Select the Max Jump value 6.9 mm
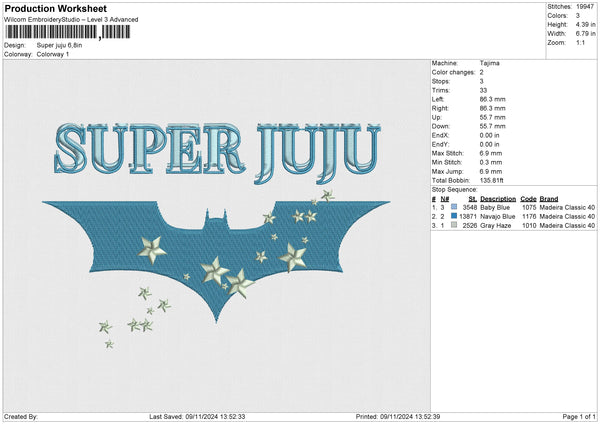600x424 pixels. coord(491,171)
